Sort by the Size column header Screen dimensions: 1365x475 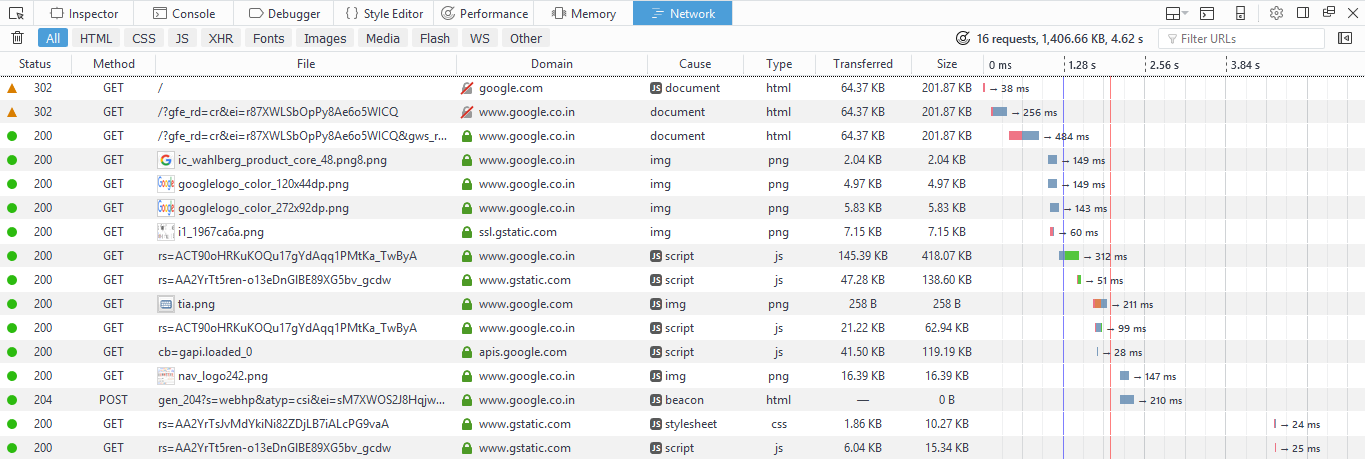947,64
